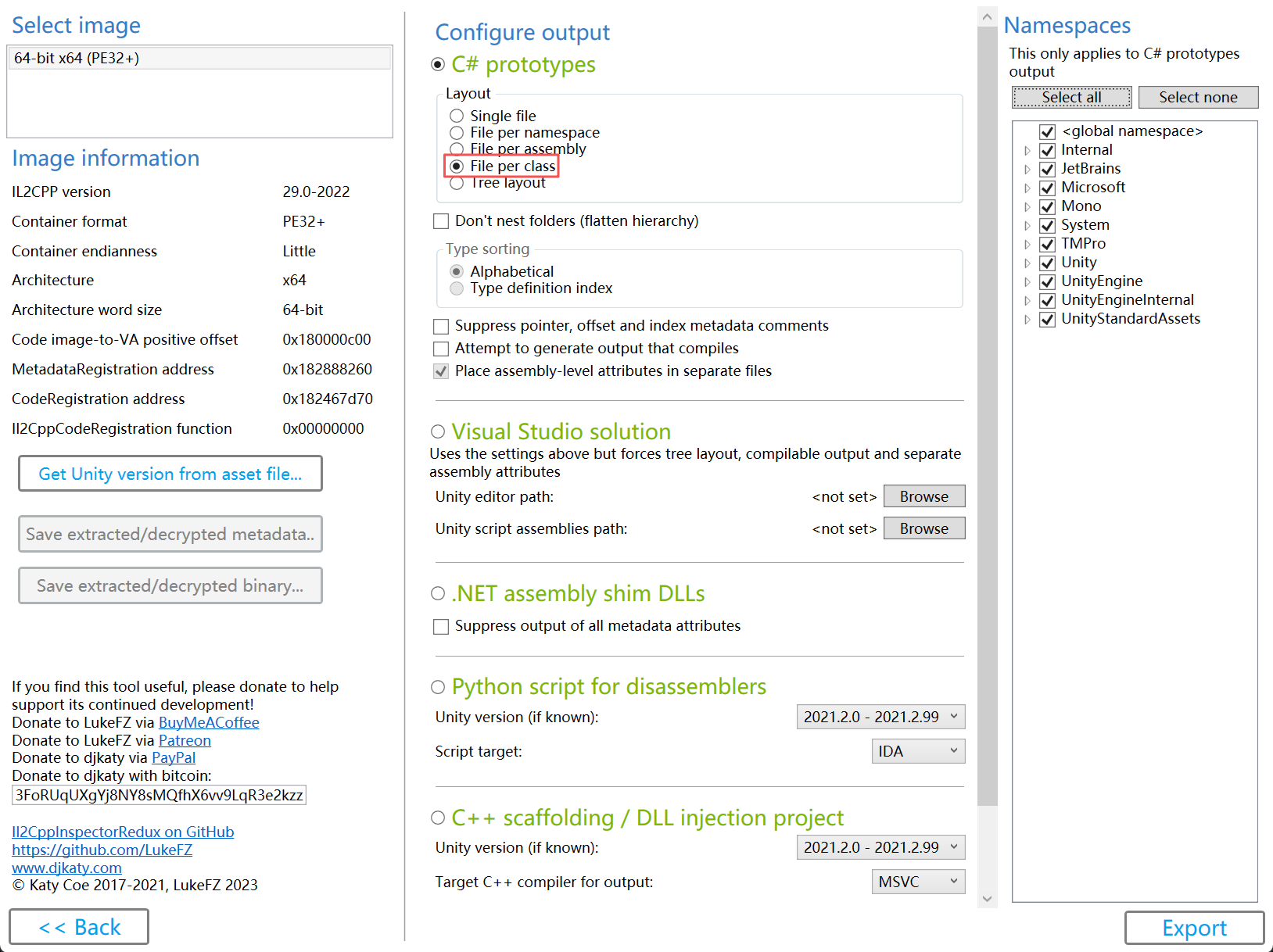Click the bitcoin address text field
The width and height of the screenshot is (1273, 952).
click(x=159, y=796)
